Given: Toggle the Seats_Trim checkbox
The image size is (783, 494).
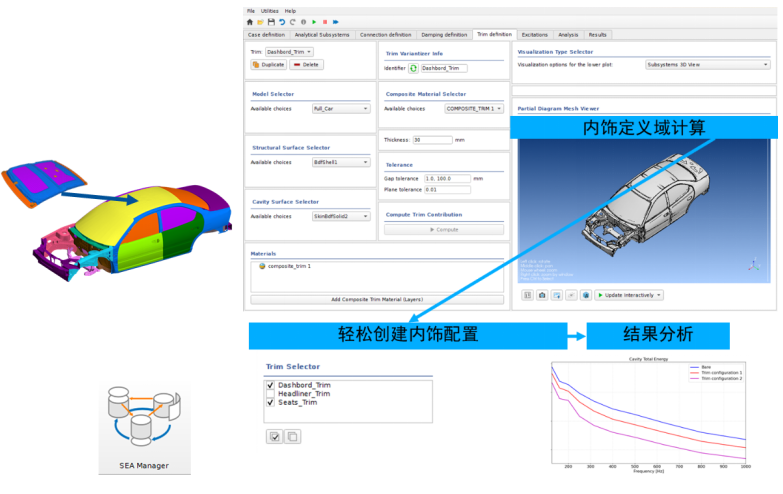Looking at the screenshot, I should (x=270, y=402).
